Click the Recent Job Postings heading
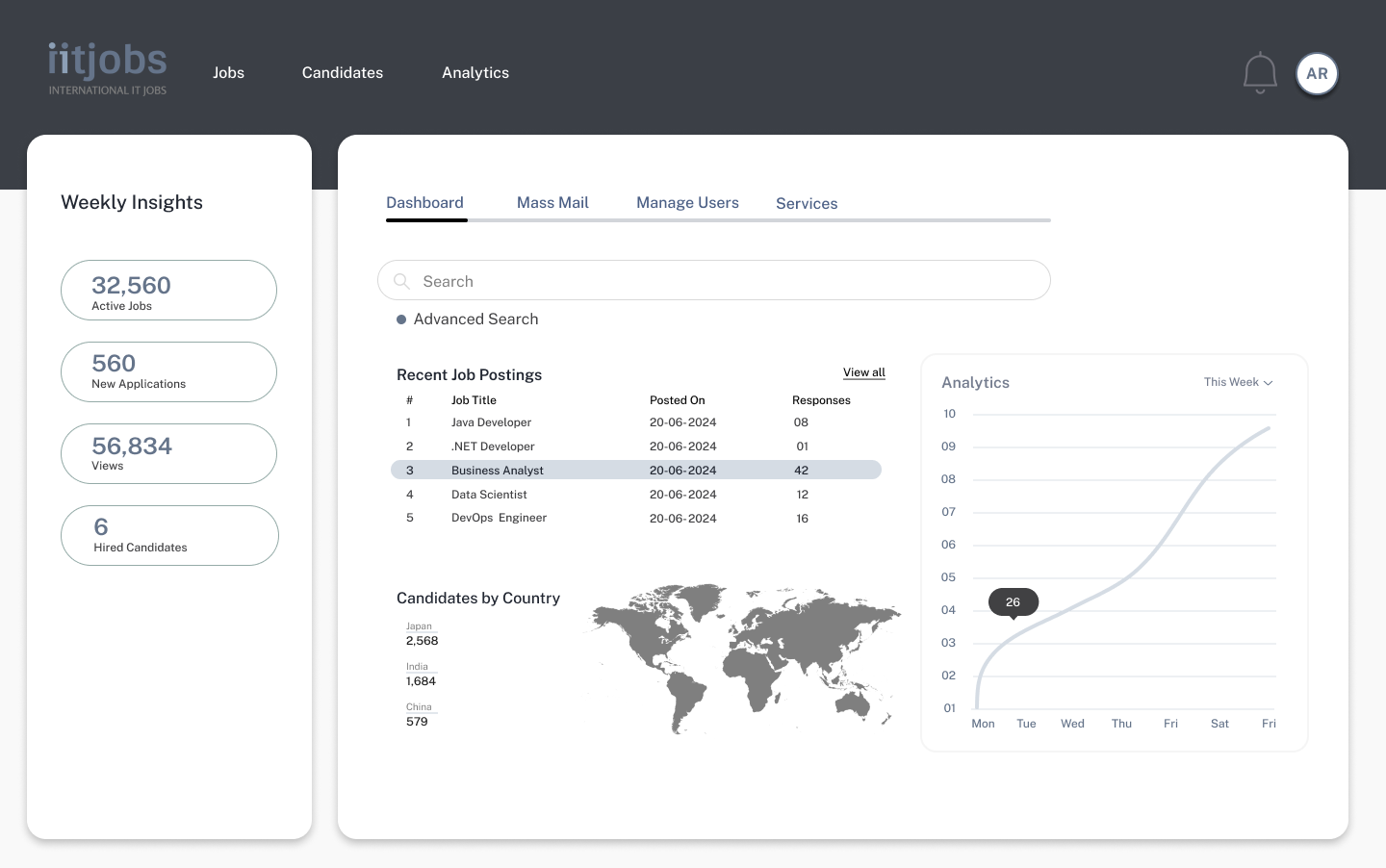The image size is (1386, 868). 469,375
